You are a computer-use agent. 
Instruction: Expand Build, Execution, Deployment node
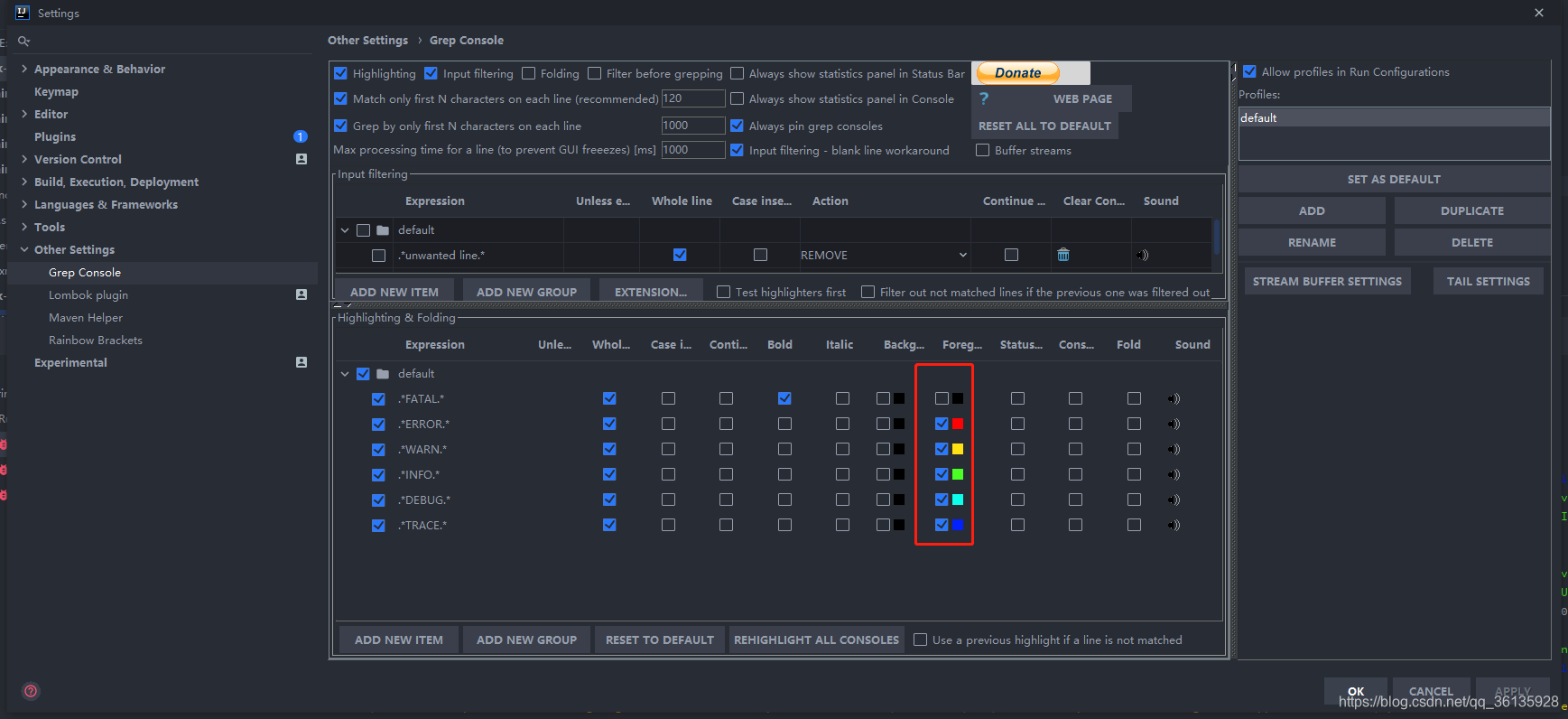point(24,182)
